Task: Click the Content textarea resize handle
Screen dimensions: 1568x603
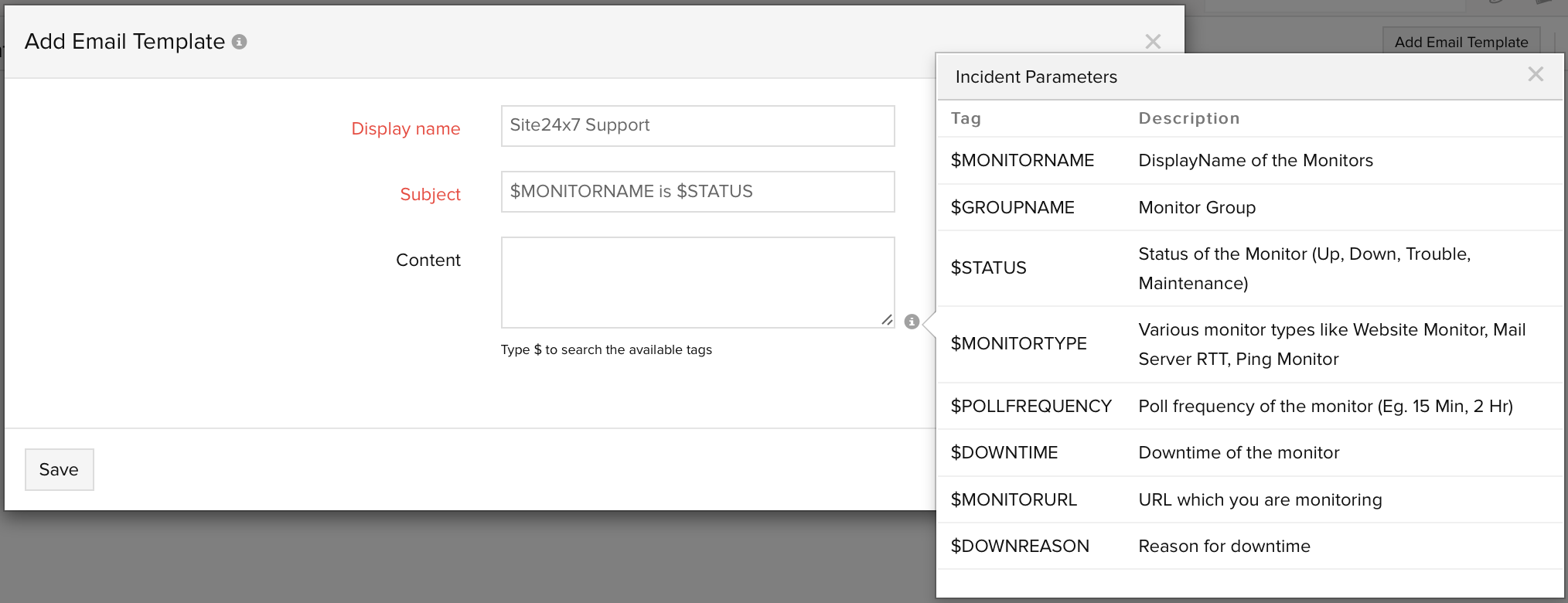Action: pyautogui.click(x=886, y=319)
